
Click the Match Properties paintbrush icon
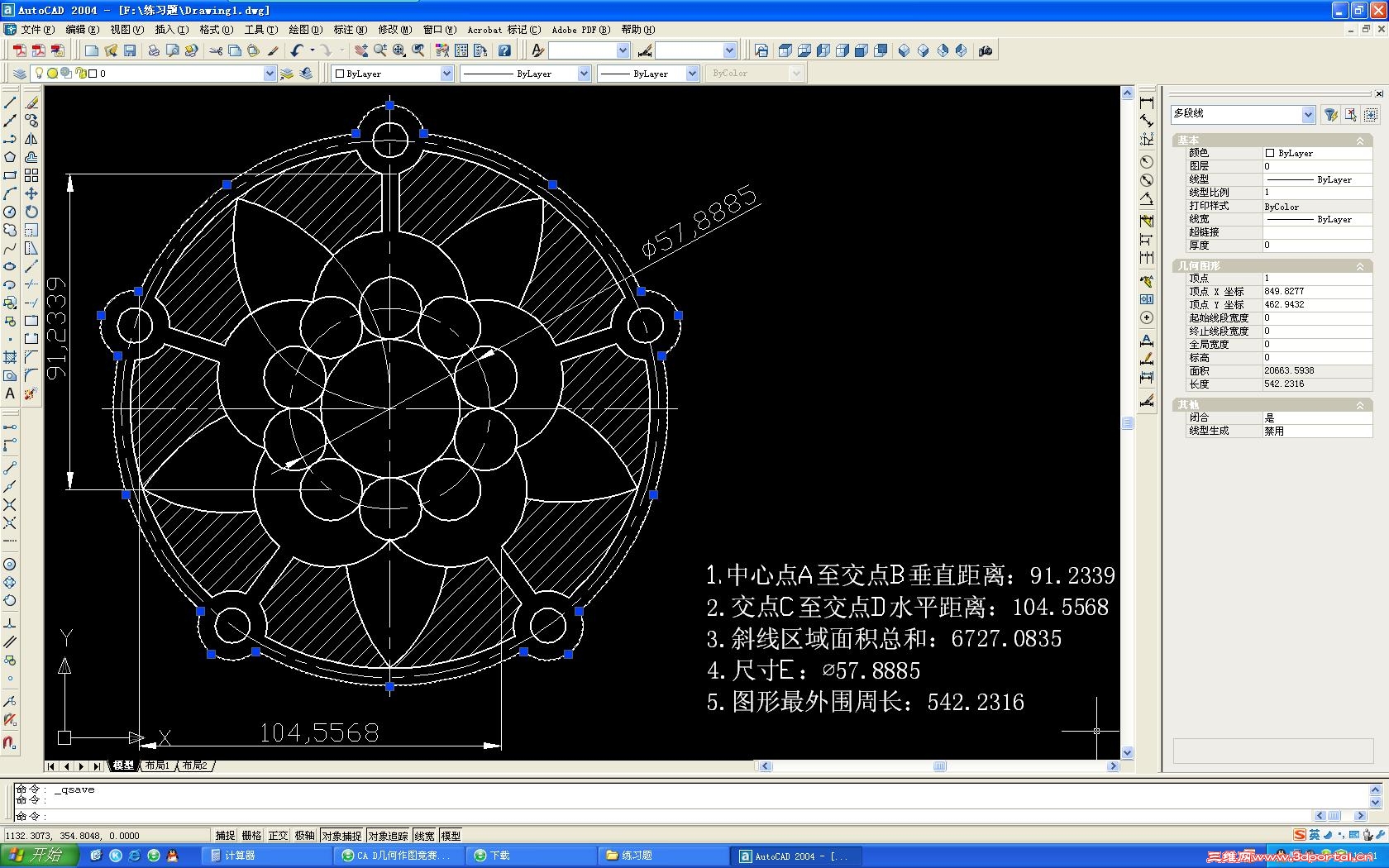(x=273, y=50)
